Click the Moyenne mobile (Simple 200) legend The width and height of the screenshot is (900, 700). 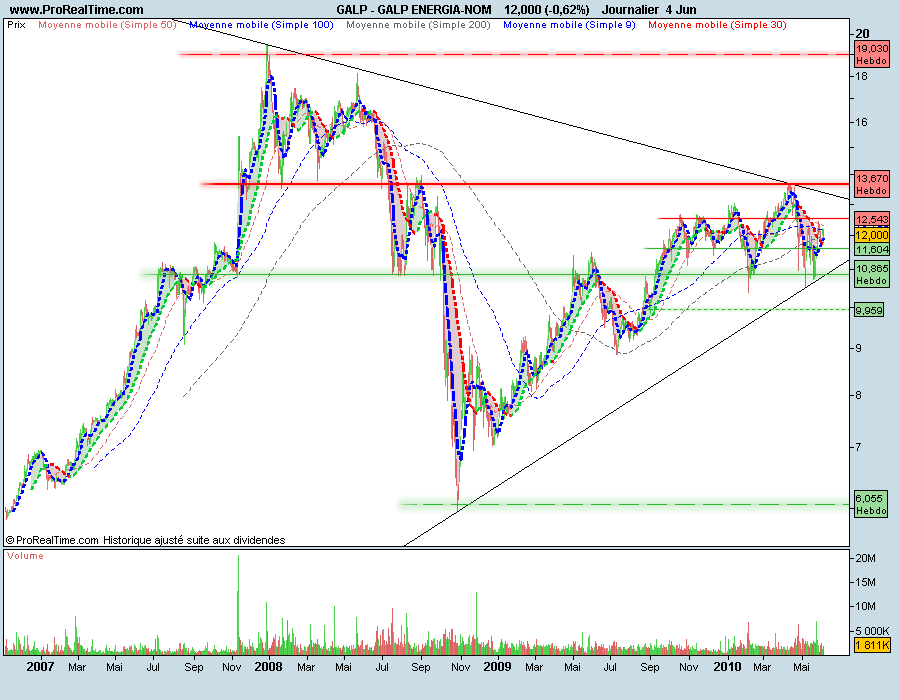[x=418, y=25]
